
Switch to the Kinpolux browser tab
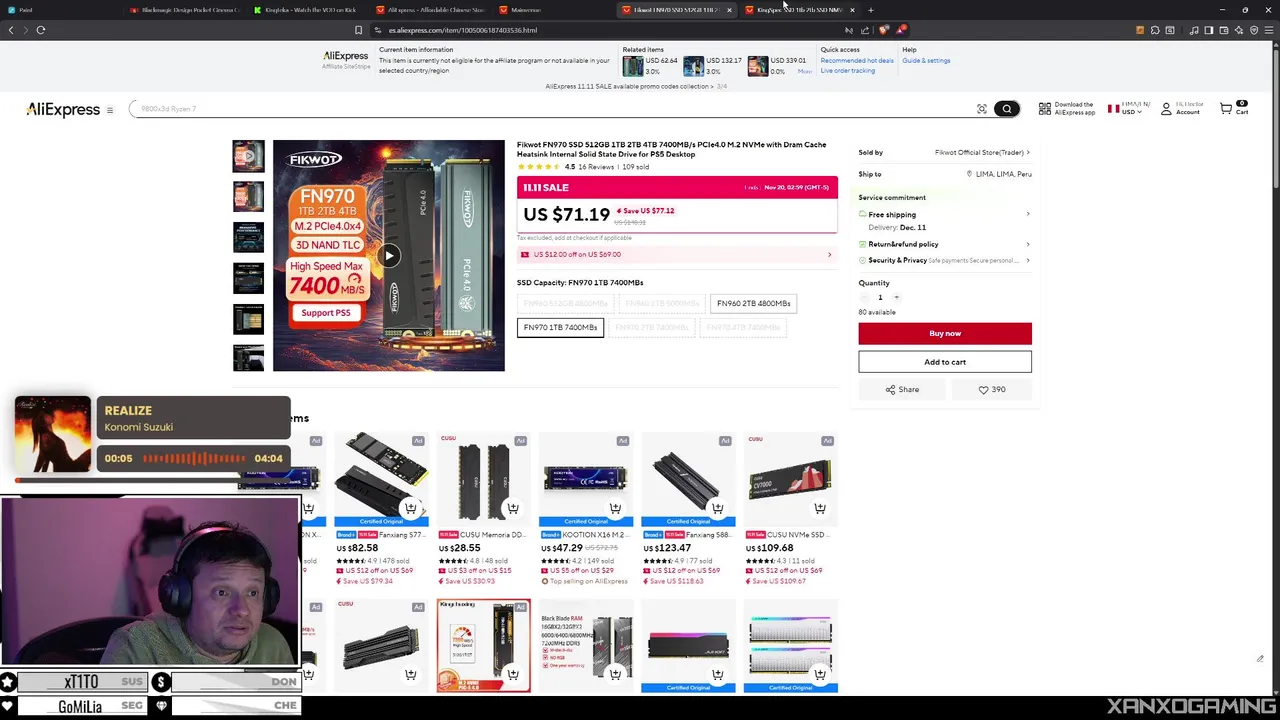[308, 10]
